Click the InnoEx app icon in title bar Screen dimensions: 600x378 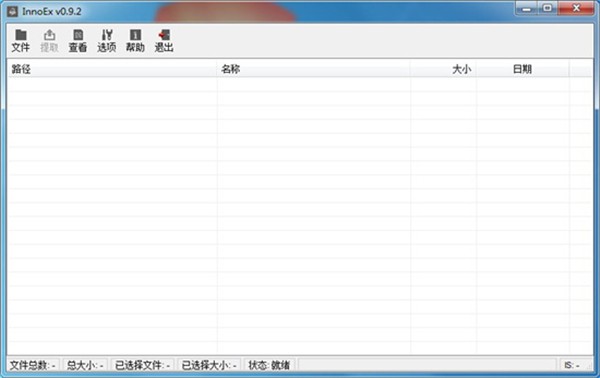pyautogui.click(x=13, y=11)
